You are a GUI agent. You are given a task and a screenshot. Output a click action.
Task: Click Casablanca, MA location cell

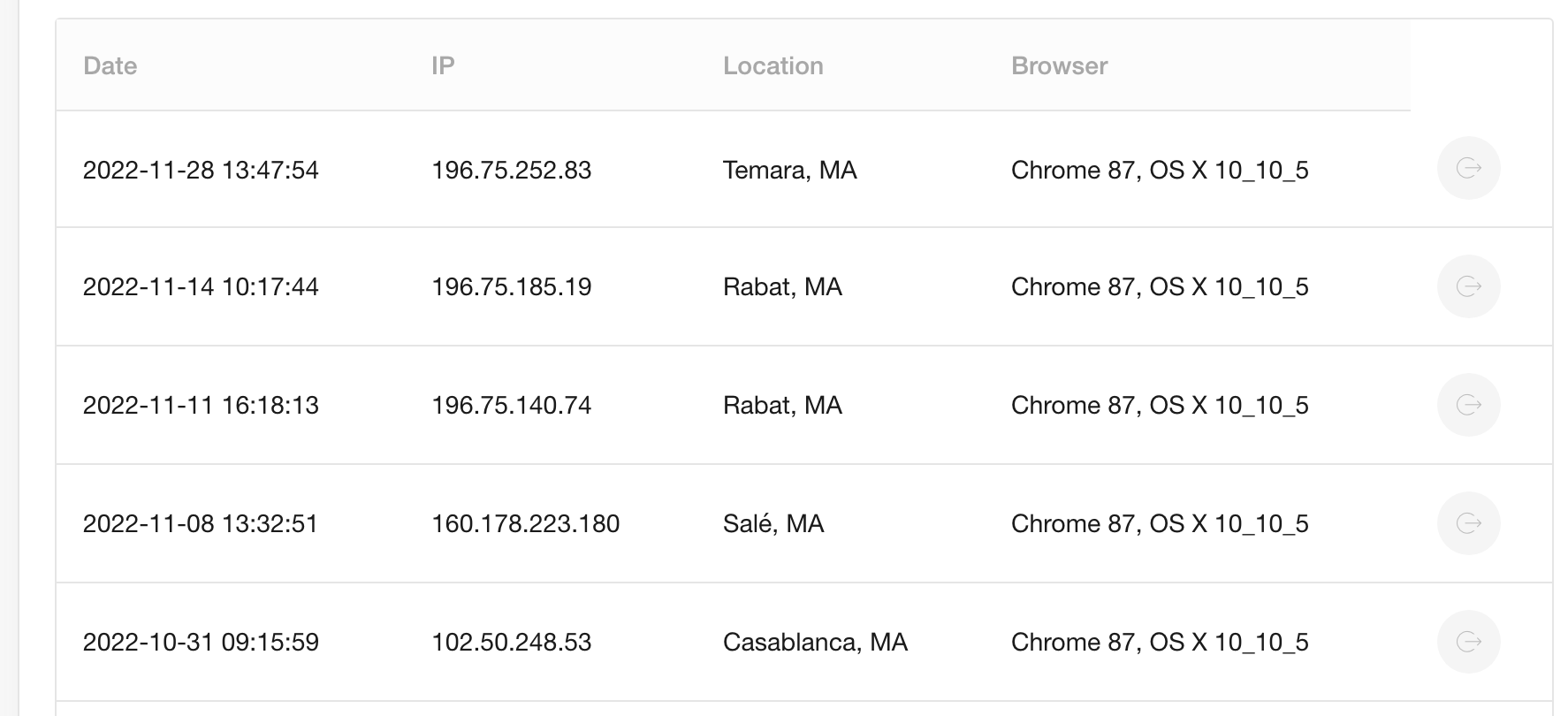pos(815,642)
